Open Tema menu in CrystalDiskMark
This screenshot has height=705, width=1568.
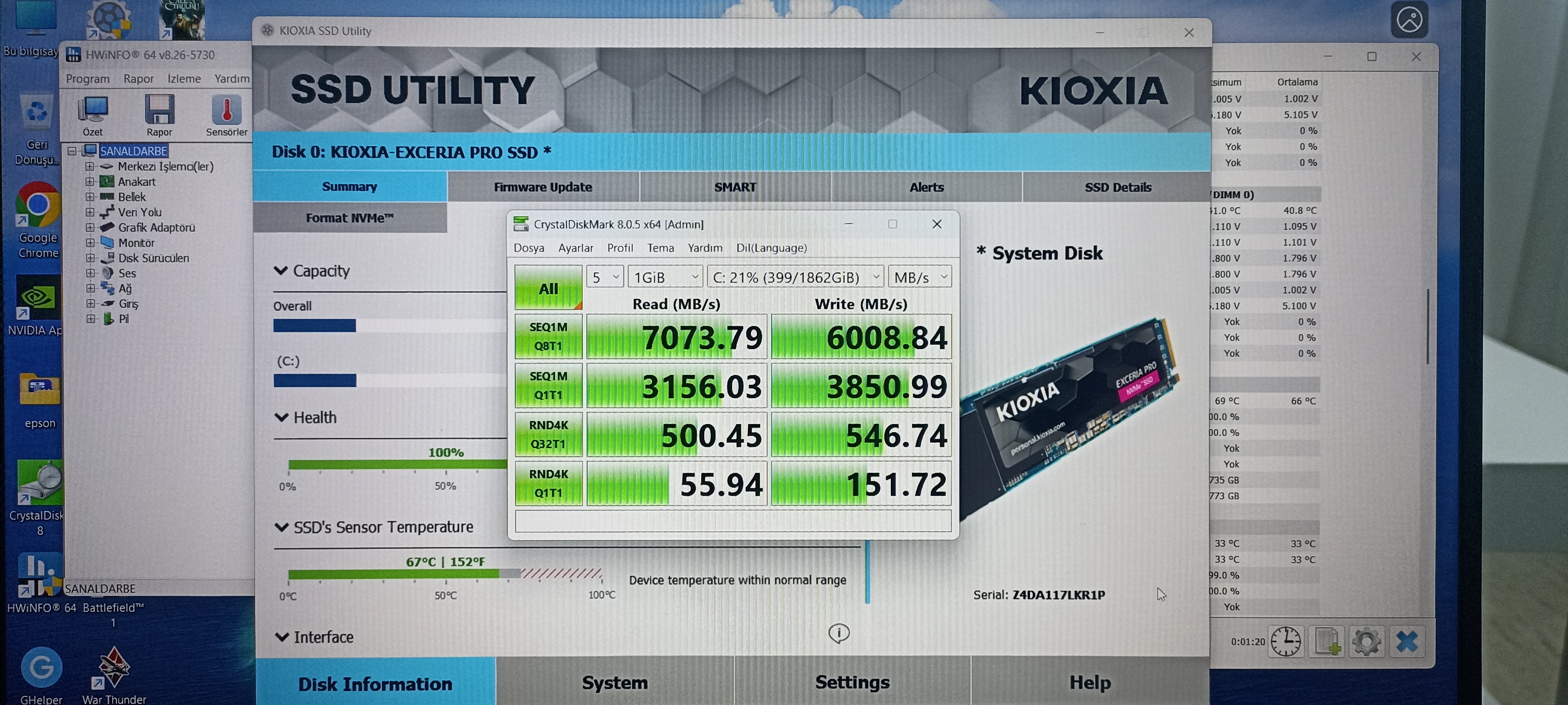coord(661,247)
